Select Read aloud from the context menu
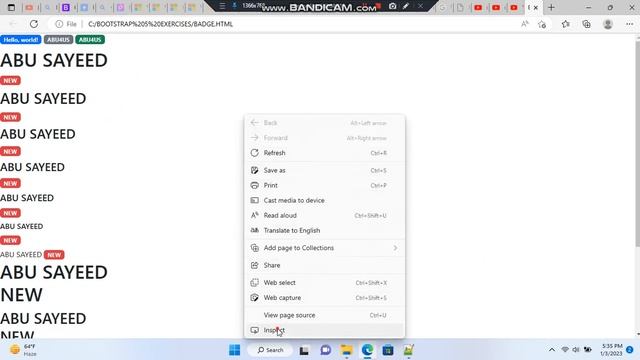 [x=324, y=215]
